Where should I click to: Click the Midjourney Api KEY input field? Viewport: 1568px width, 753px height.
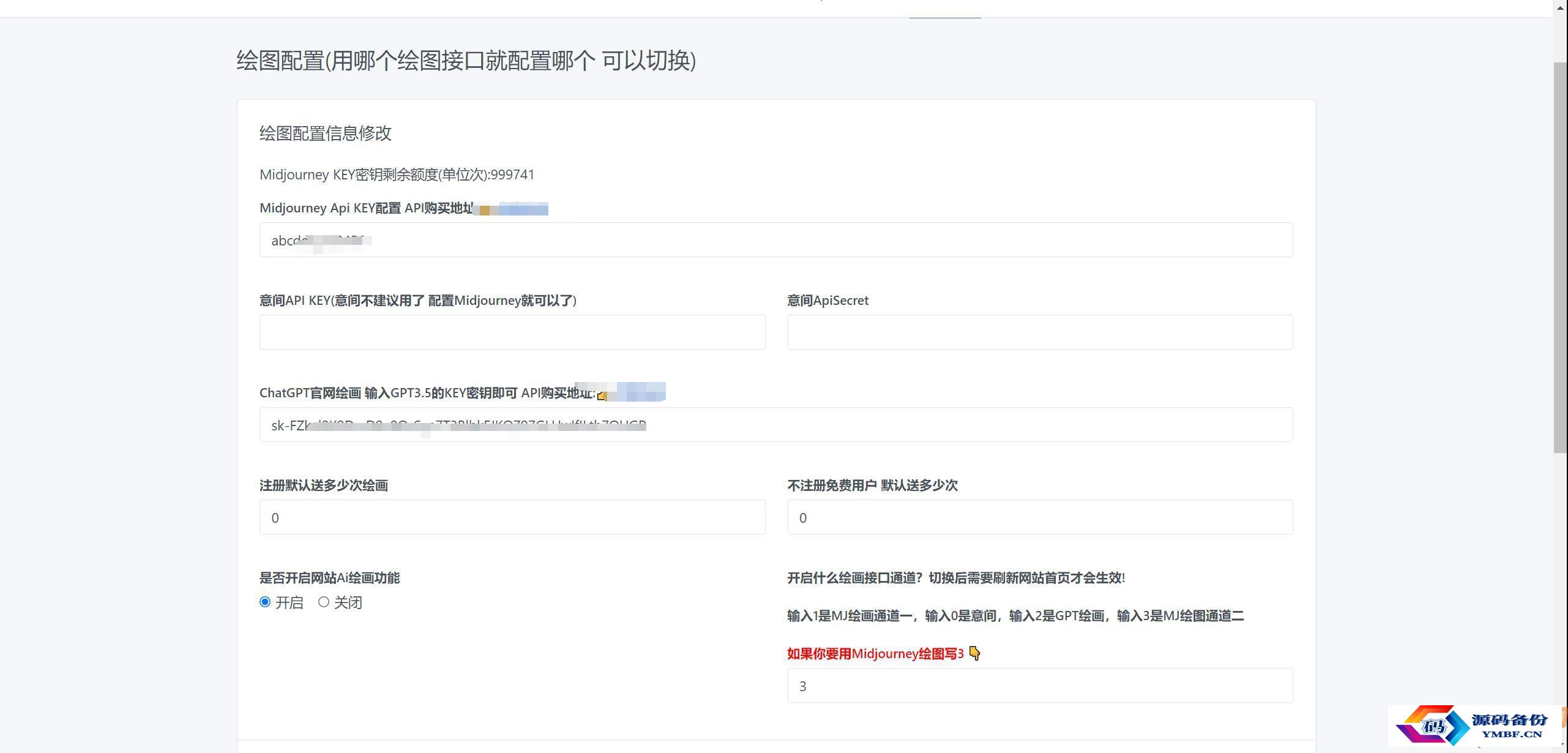pos(776,240)
